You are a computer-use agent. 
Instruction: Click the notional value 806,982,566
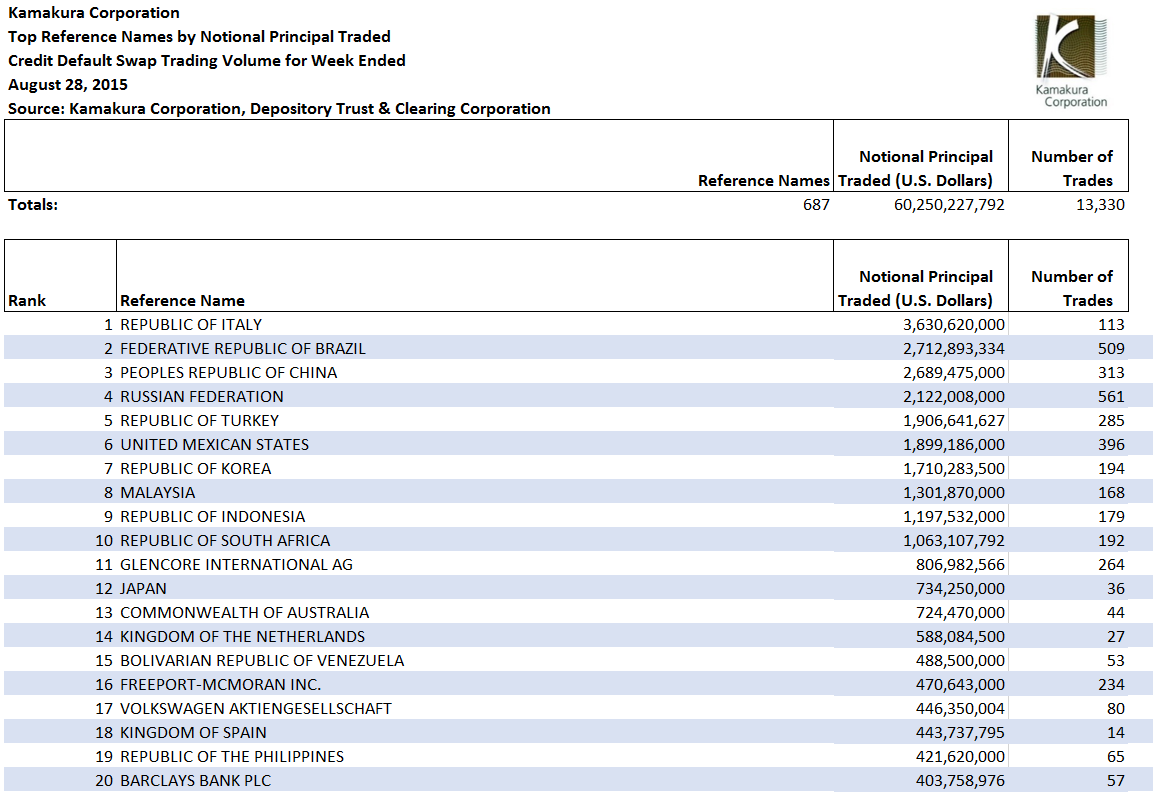[960, 565]
